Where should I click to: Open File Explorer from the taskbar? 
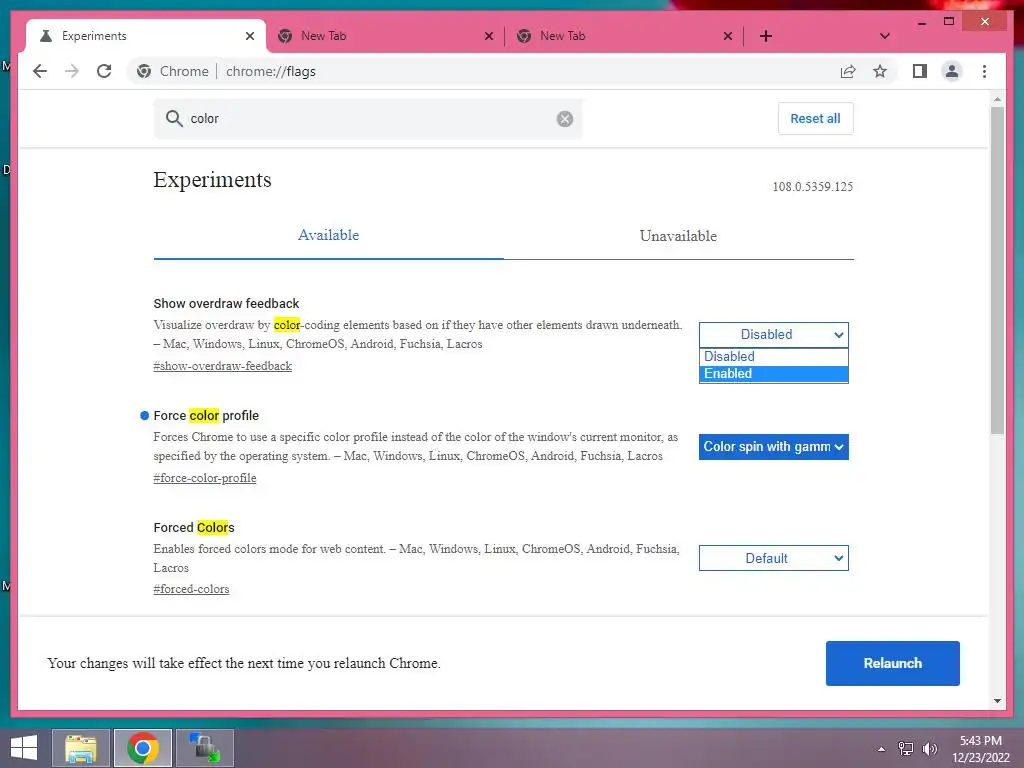tap(81, 748)
